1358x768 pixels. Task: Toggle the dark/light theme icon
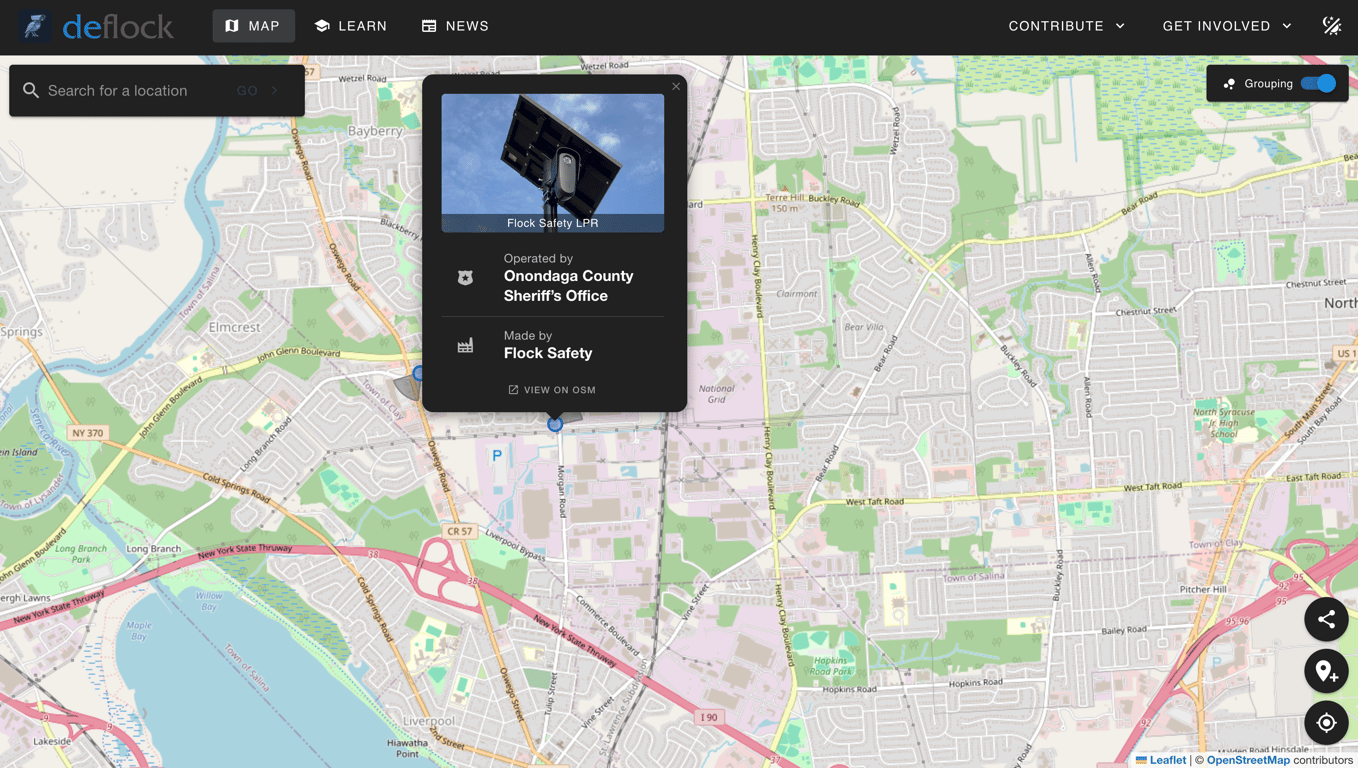(1332, 26)
